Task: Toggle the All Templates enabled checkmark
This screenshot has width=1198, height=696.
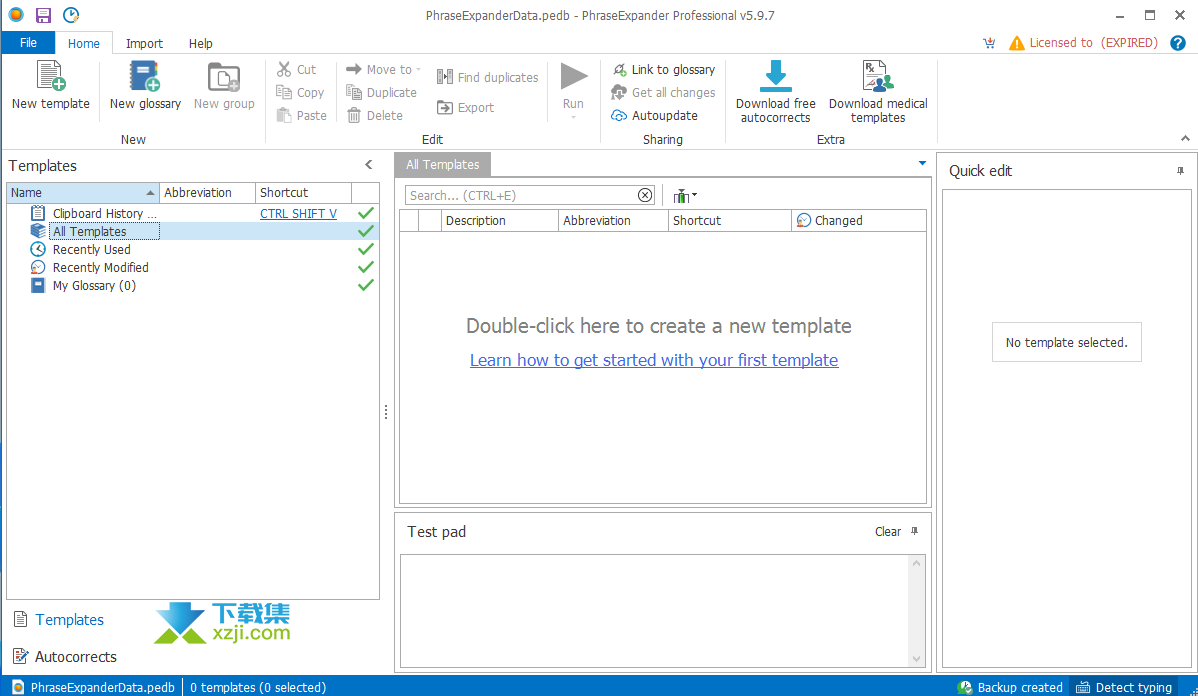Action: click(366, 231)
